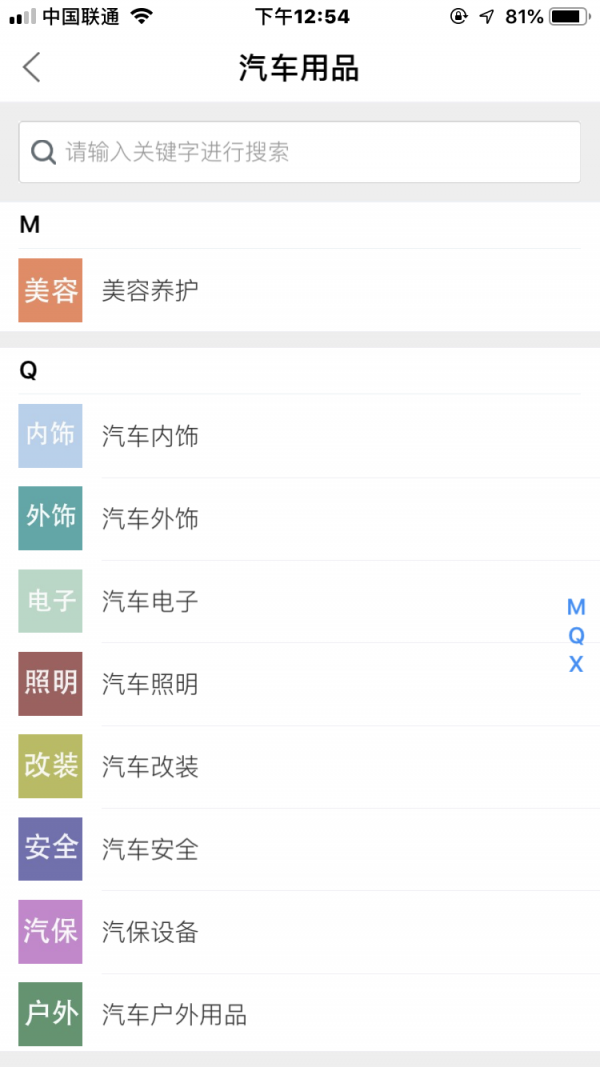
Task: Tap the 照明 lighting category icon
Action: point(50,684)
